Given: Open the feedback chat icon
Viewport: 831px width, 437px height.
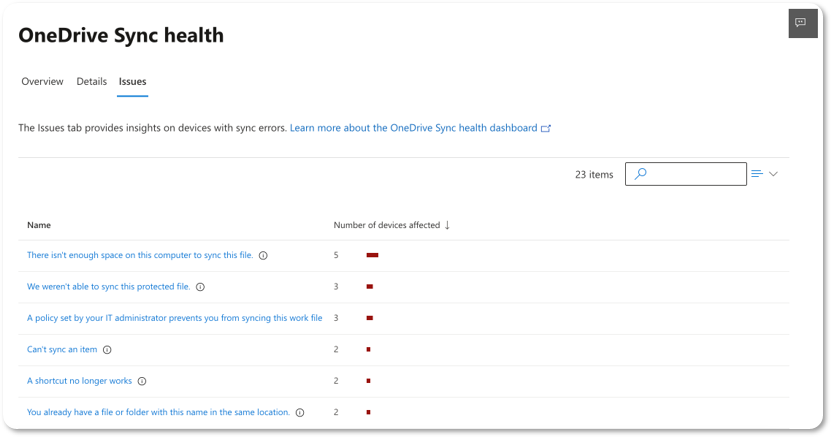Looking at the screenshot, I should (x=801, y=23).
